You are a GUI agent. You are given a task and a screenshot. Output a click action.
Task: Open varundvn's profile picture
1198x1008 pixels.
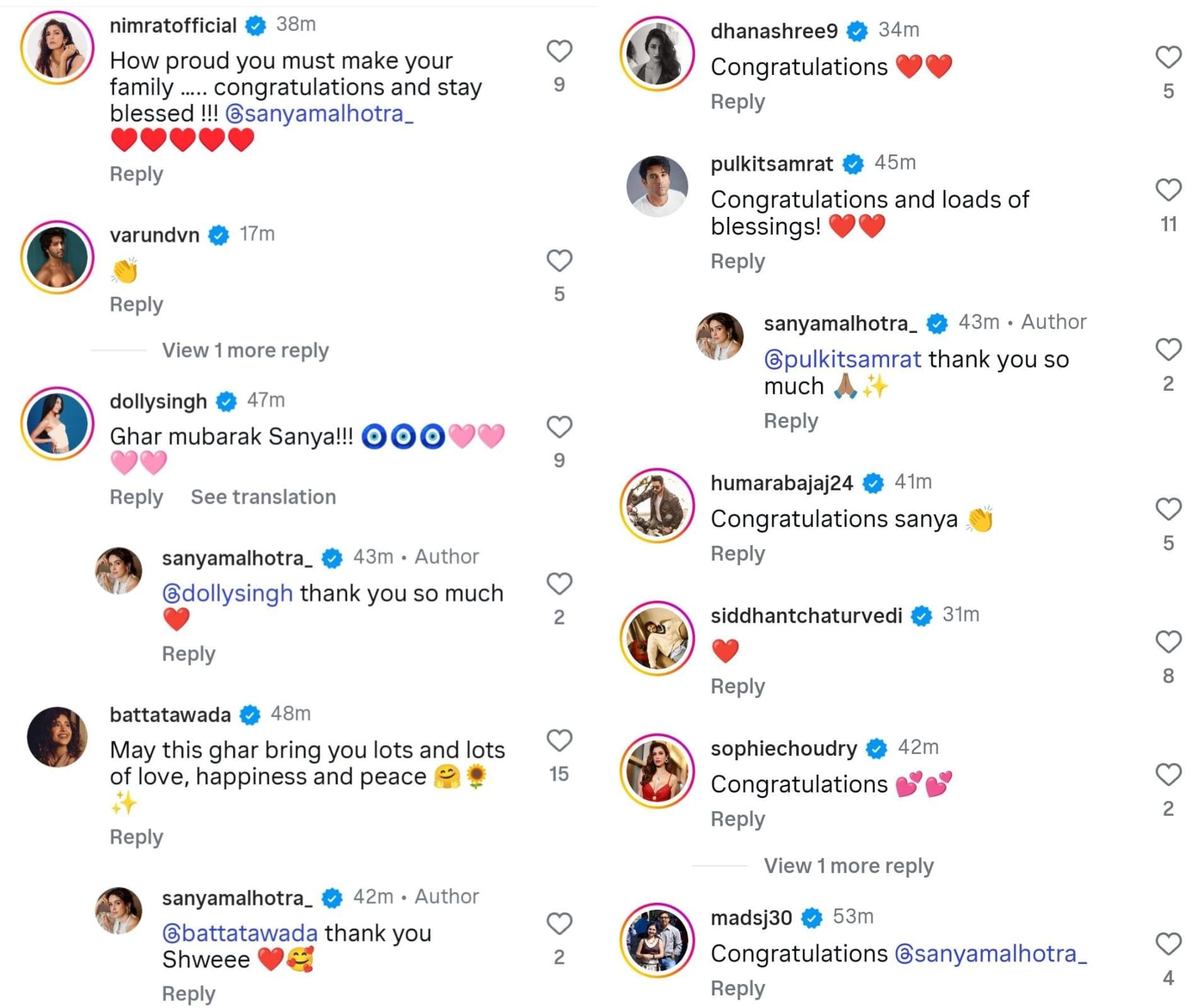tap(57, 257)
